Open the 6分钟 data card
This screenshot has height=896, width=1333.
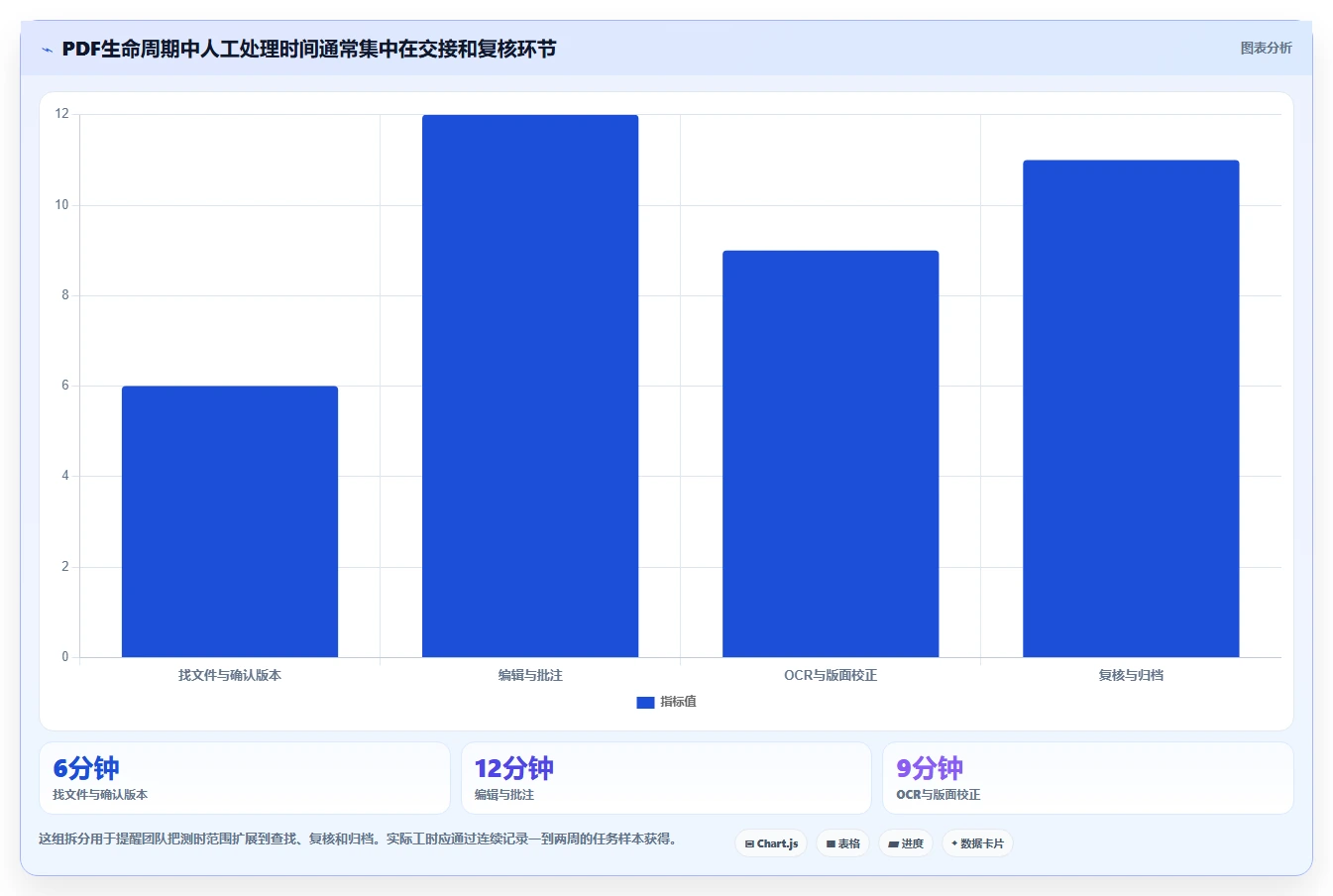tap(245, 778)
